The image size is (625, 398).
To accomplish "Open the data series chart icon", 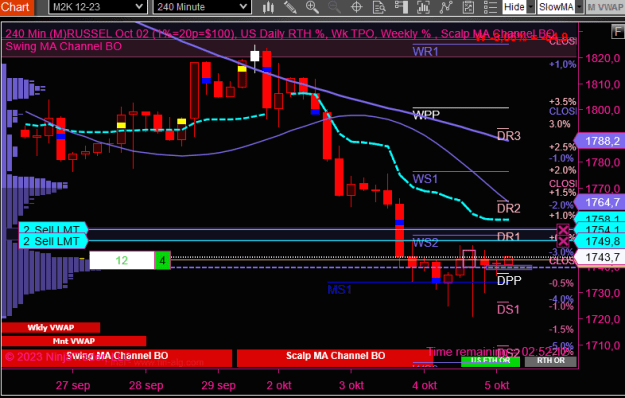I will (x=468, y=7).
